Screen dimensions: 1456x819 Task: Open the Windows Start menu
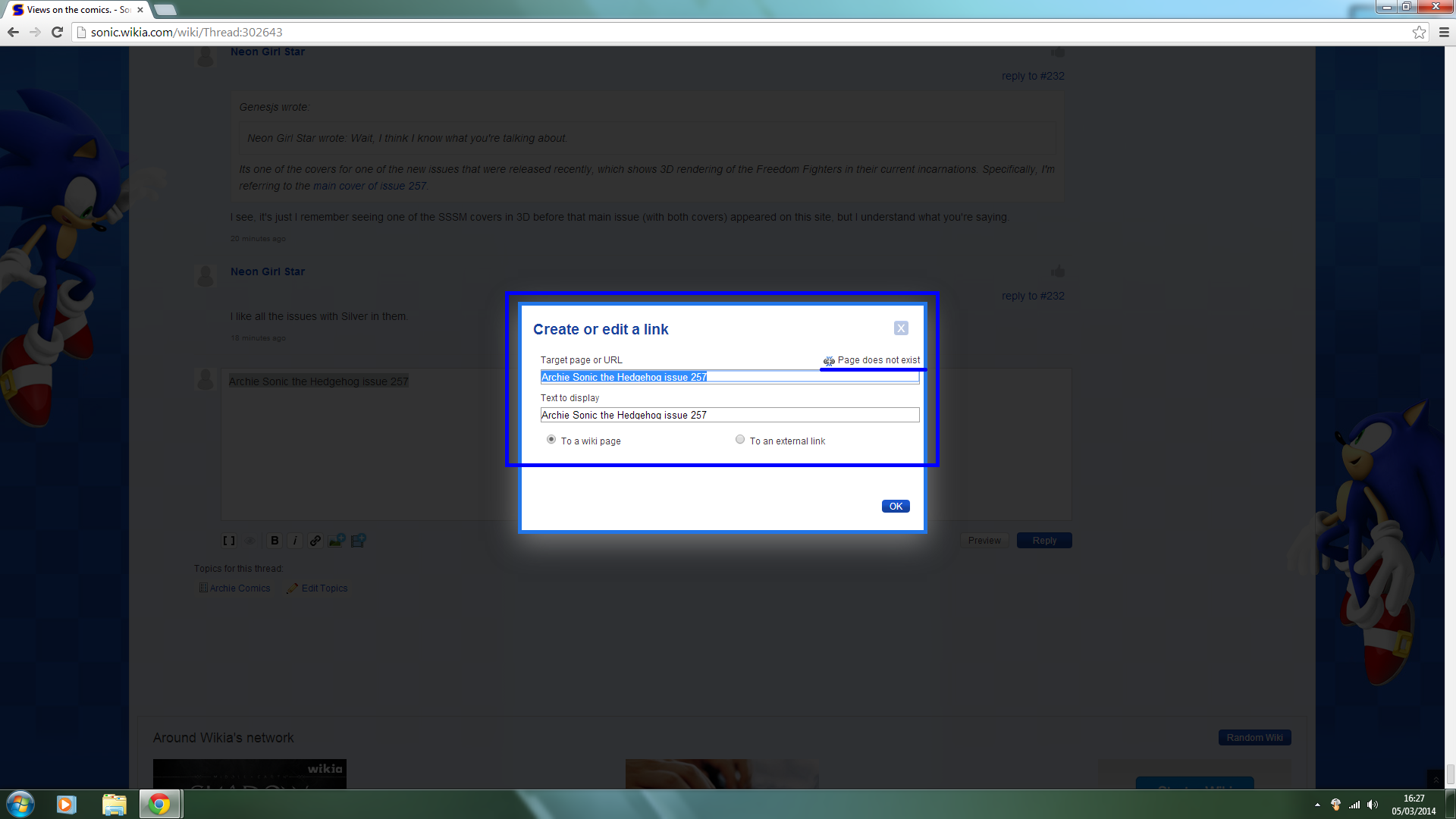coord(20,804)
